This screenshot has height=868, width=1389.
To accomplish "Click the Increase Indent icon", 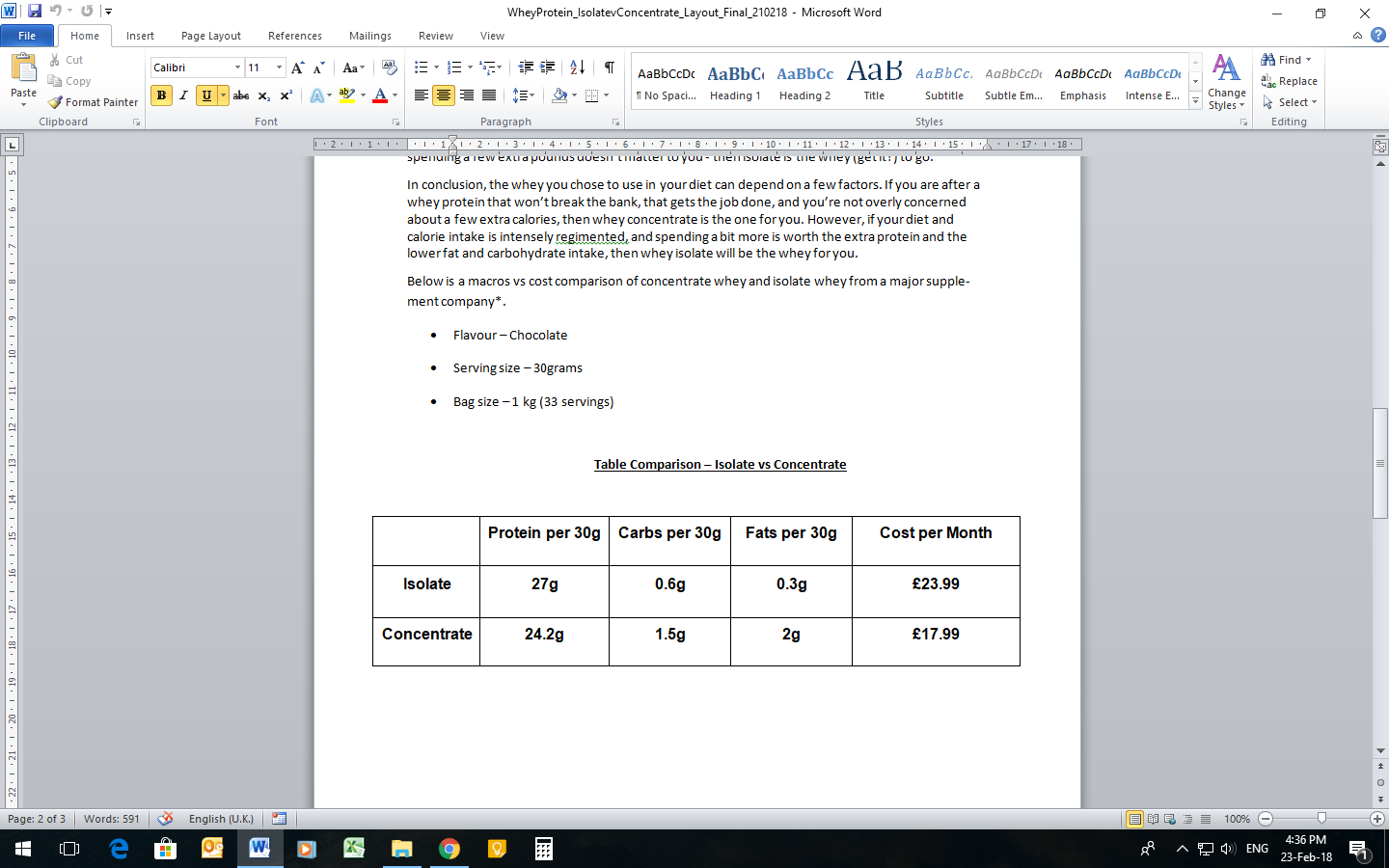I will pos(548,68).
